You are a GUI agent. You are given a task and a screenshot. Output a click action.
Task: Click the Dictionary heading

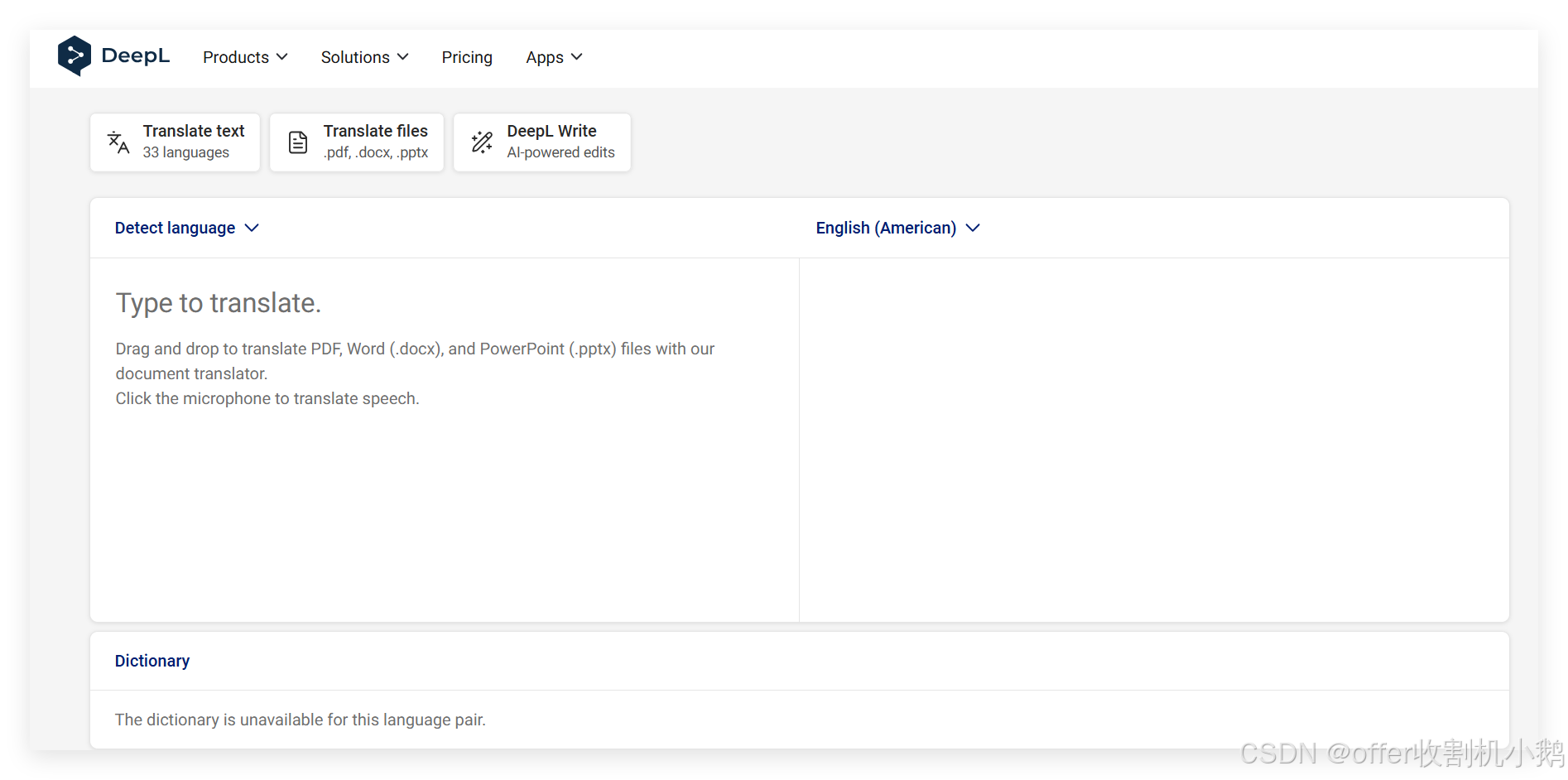(152, 661)
